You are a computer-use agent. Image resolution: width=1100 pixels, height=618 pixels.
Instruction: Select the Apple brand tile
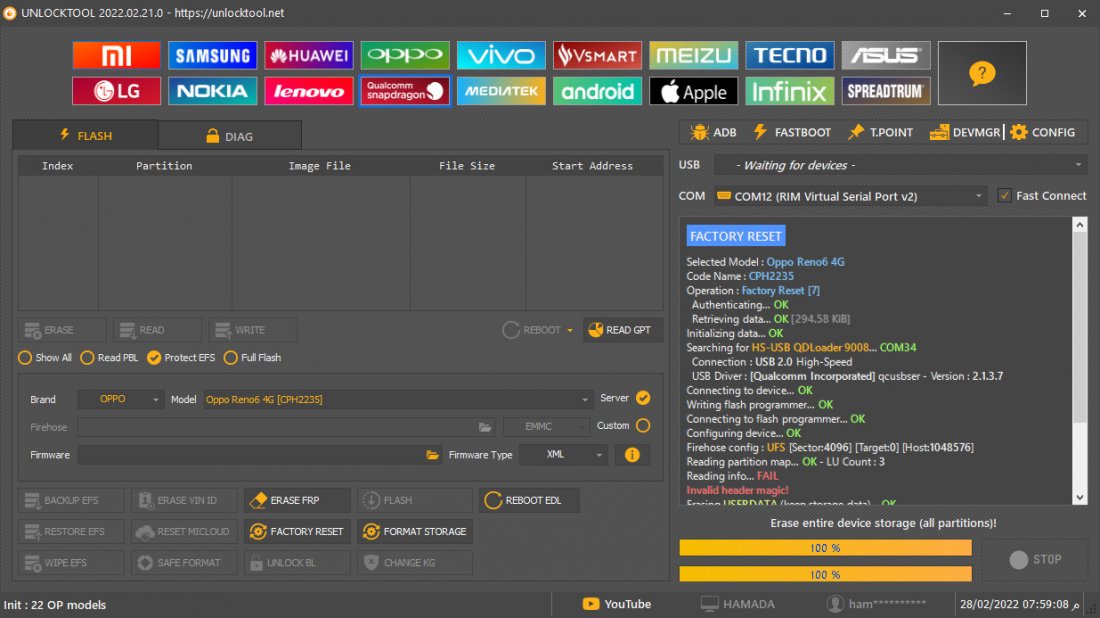tap(693, 91)
